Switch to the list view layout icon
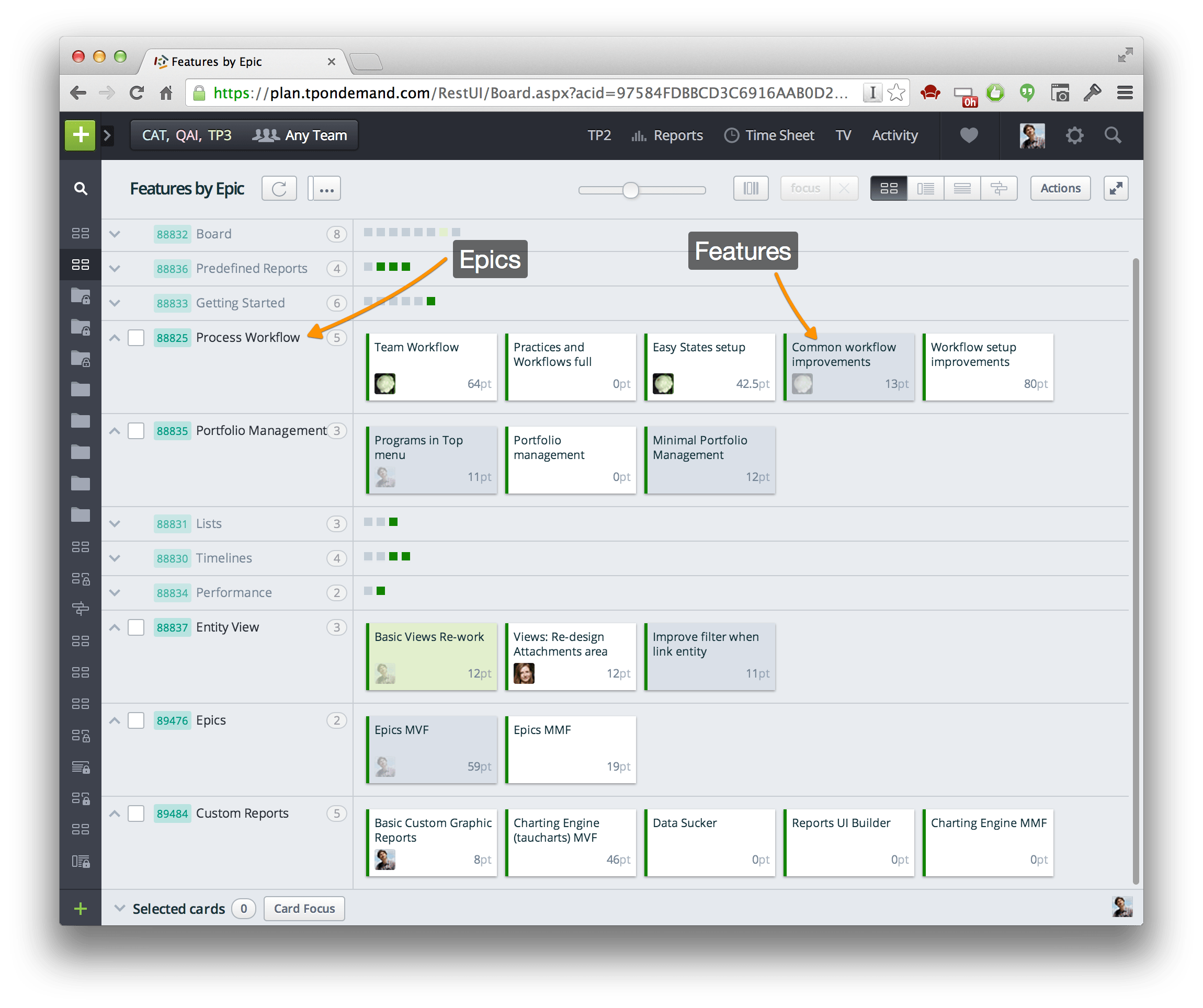 [926, 188]
